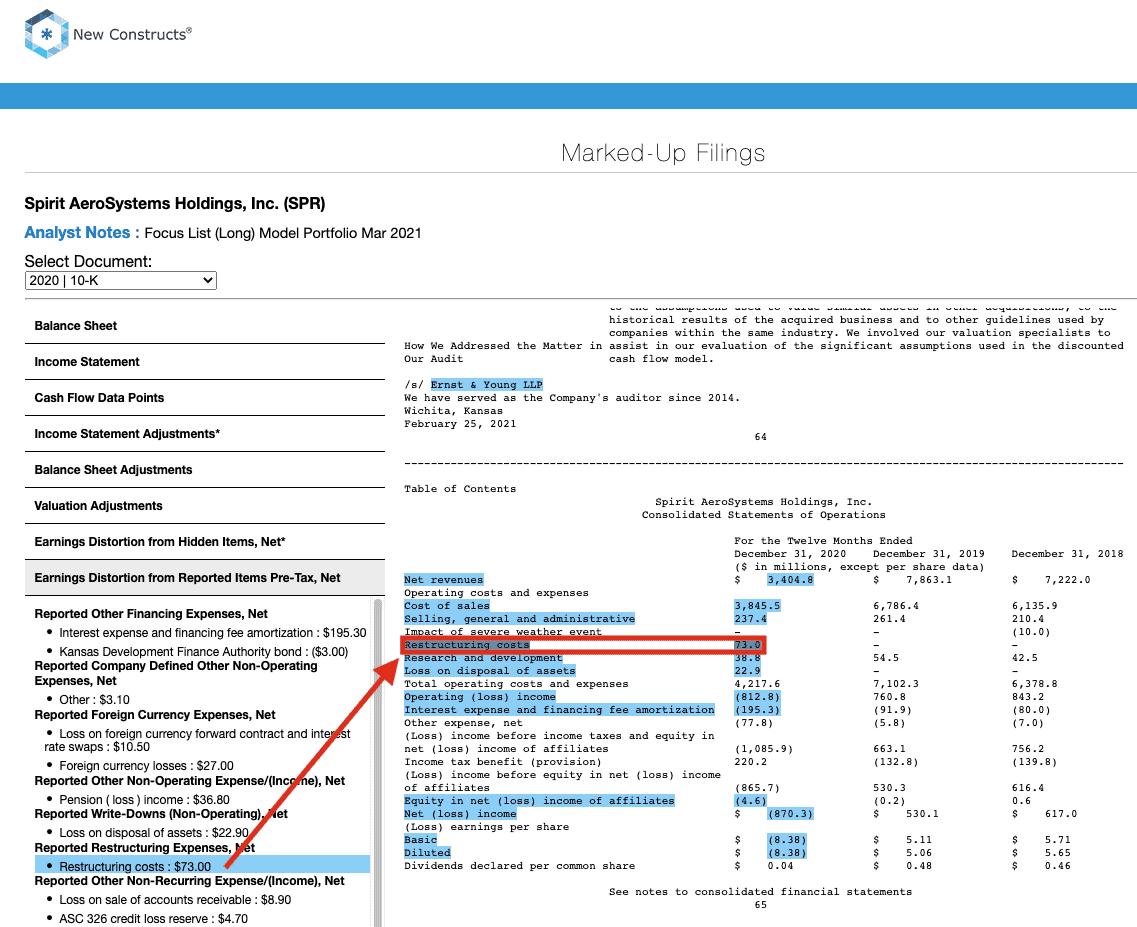Click Reported Foreign Currency Expenses, Net heading
The width and height of the screenshot is (1137, 927).
point(155,715)
